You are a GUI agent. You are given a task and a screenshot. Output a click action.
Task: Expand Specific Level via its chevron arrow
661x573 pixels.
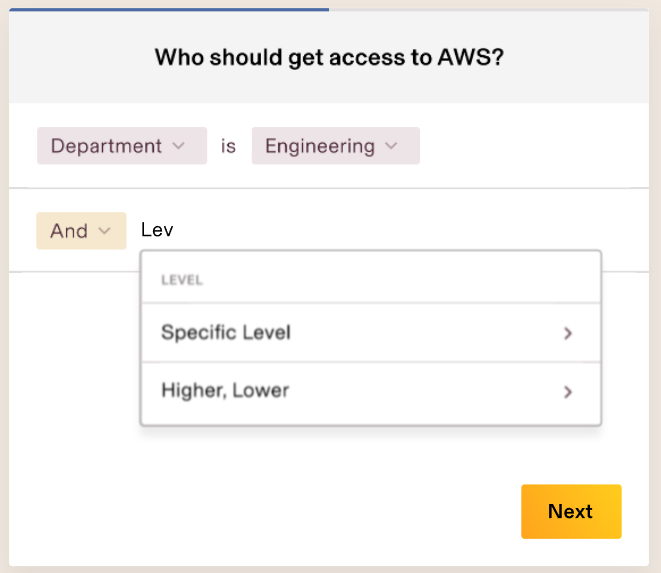[568, 334]
